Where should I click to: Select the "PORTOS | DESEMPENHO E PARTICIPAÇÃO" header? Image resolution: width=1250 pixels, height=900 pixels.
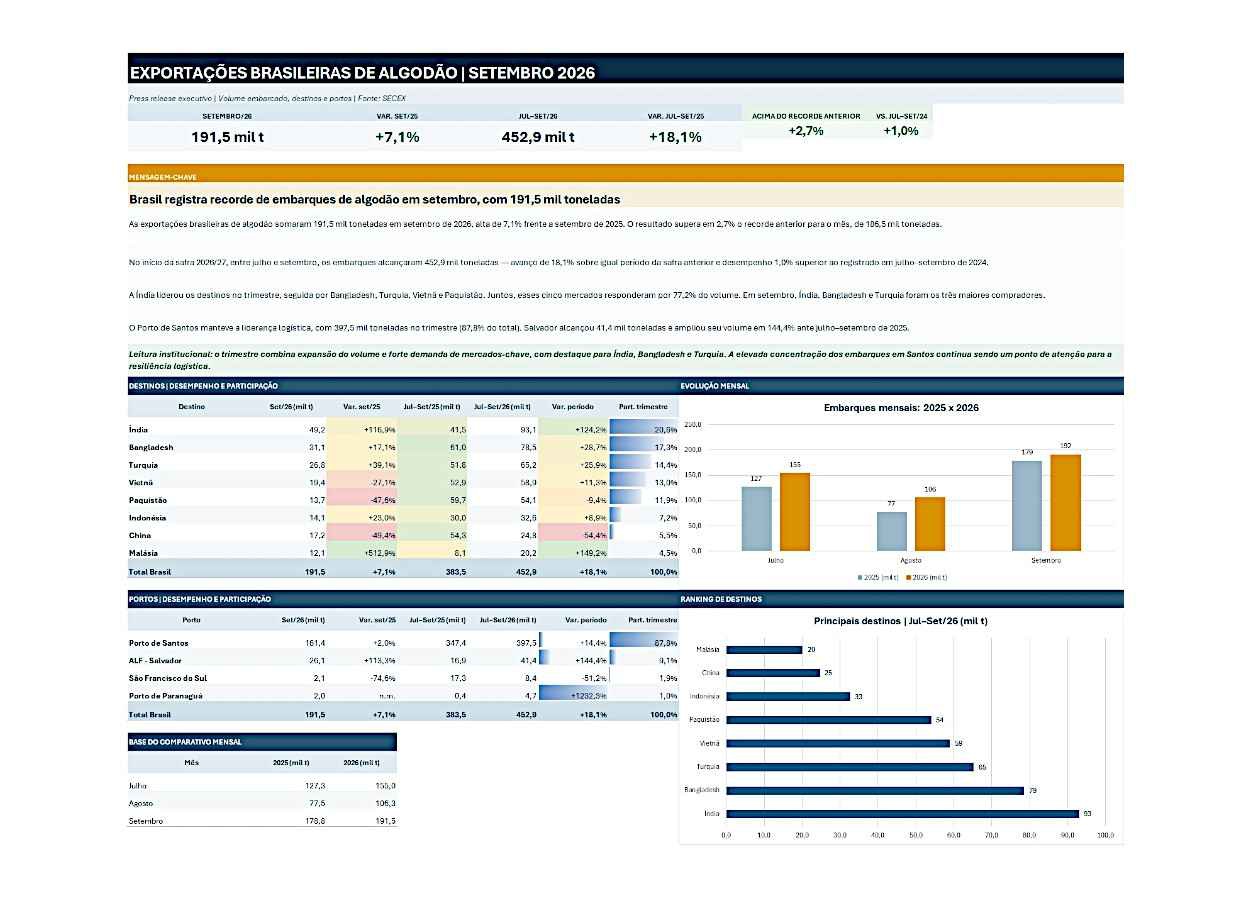pyautogui.click(x=402, y=599)
